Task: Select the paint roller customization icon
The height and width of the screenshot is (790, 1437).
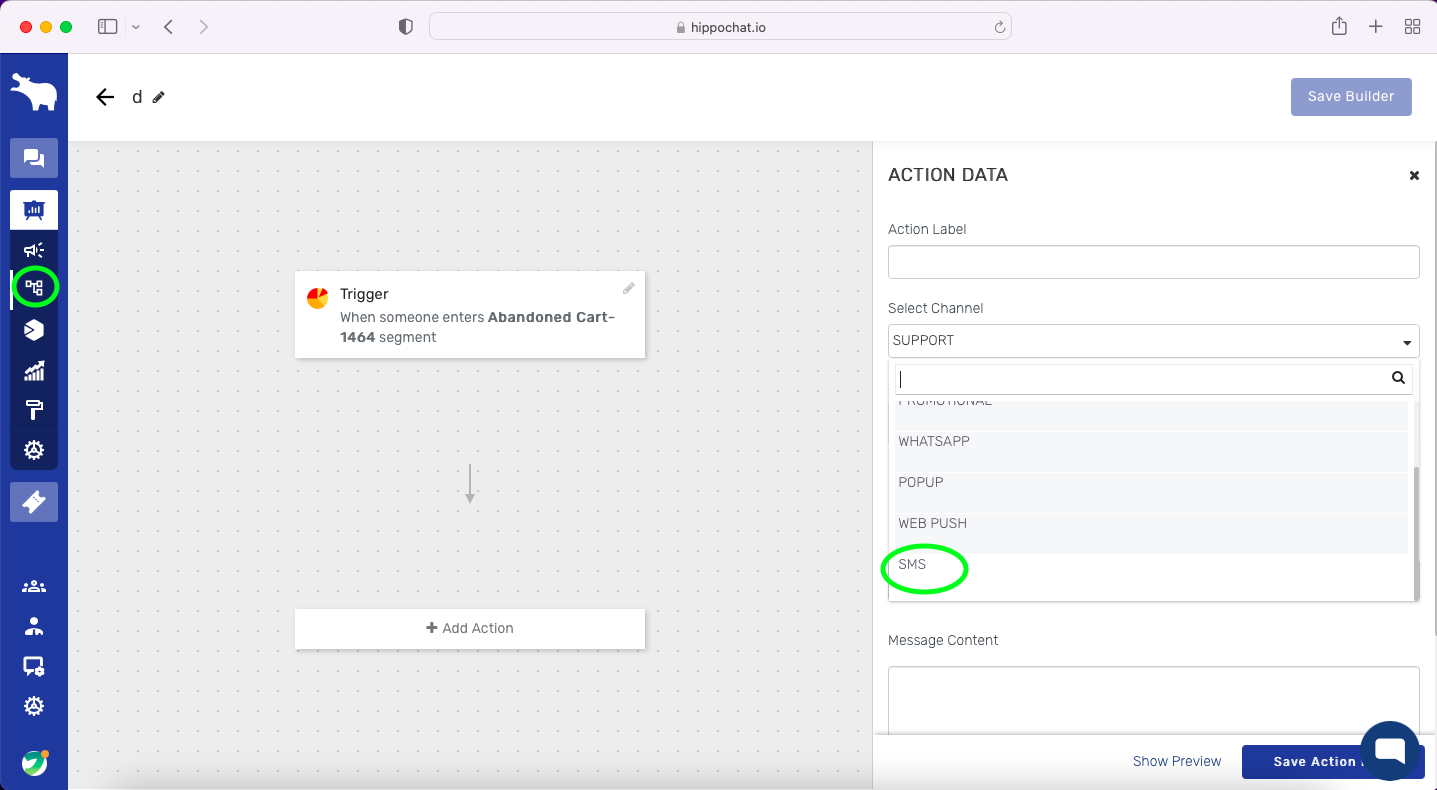Action: (34, 410)
